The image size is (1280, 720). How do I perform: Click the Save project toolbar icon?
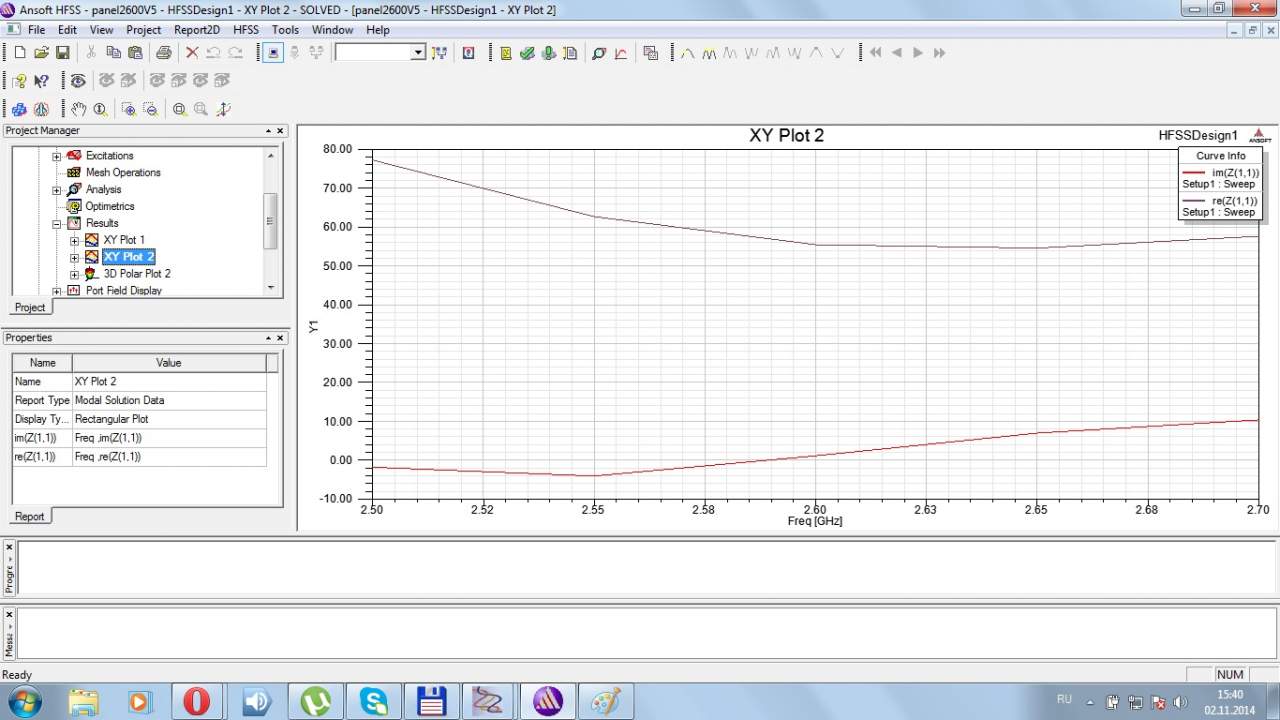(62, 53)
